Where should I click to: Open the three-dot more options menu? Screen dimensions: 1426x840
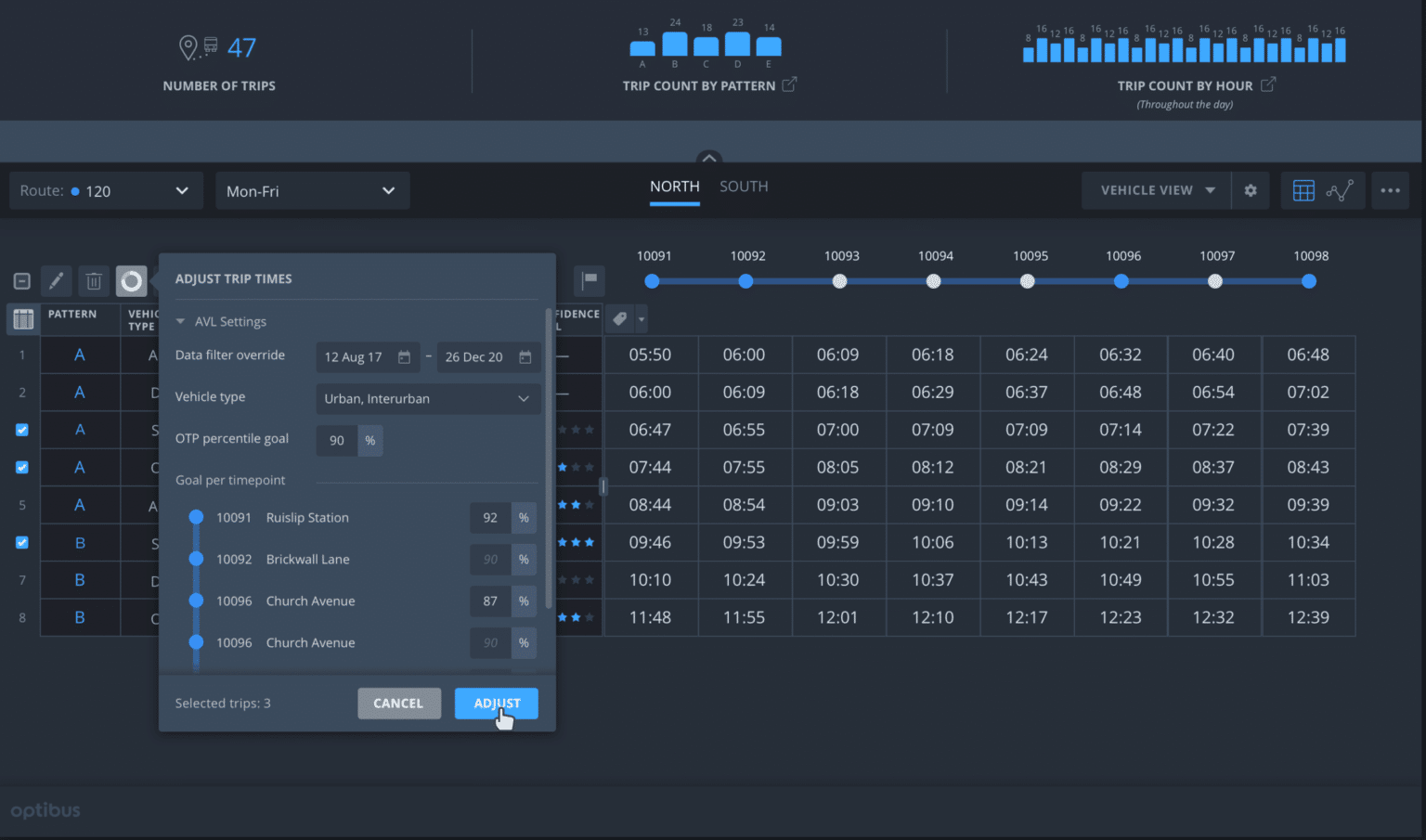pyautogui.click(x=1390, y=190)
